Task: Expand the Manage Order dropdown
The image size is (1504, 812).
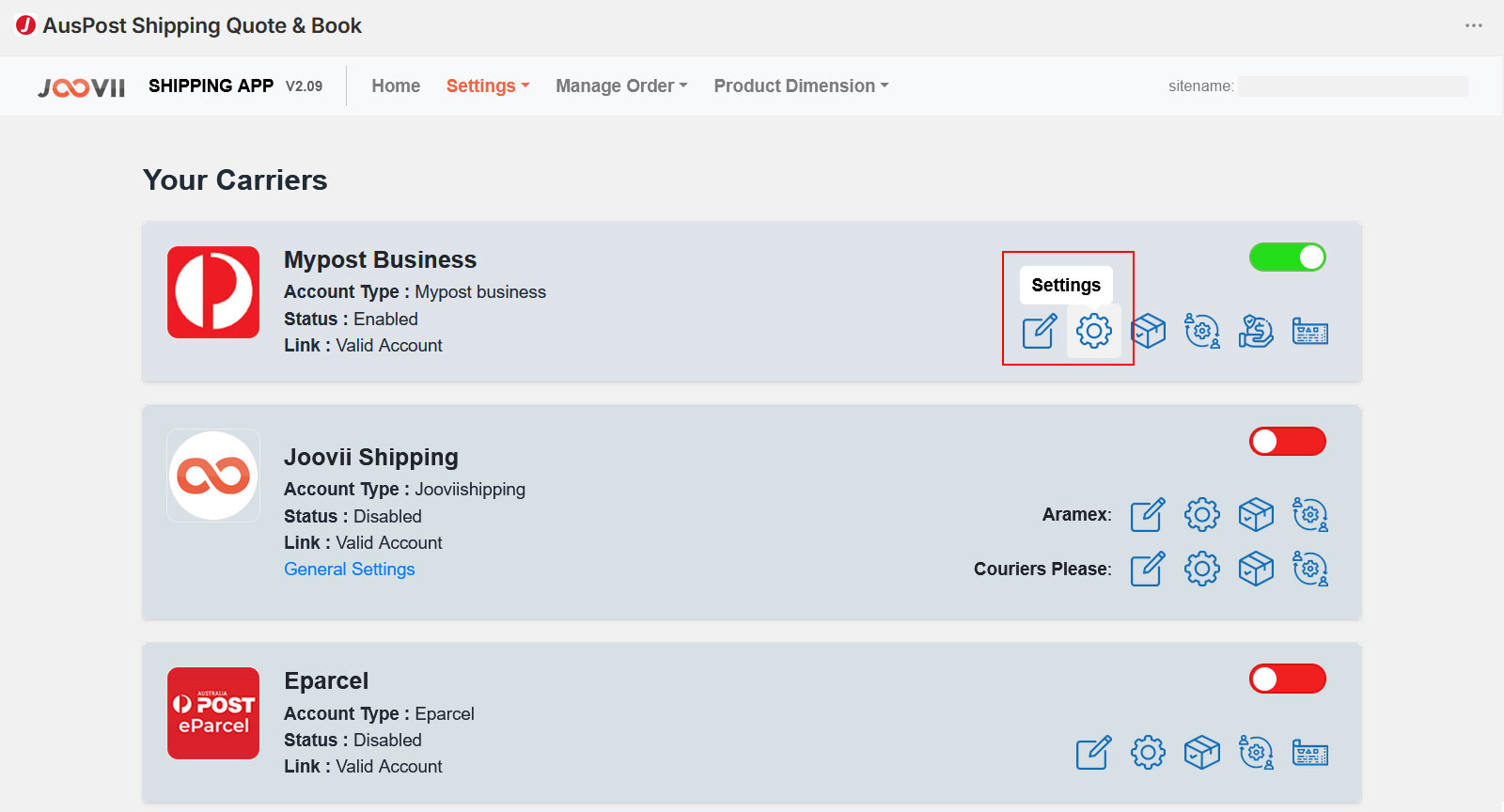Action: [x=621, y=86]
